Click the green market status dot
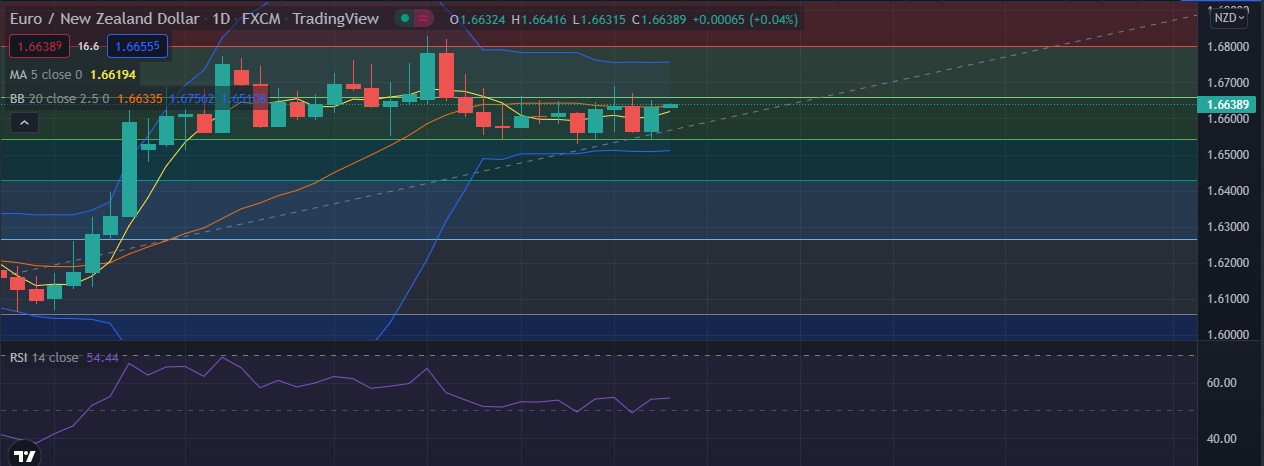Viewport: 1264px width, 466px height. 403,19
